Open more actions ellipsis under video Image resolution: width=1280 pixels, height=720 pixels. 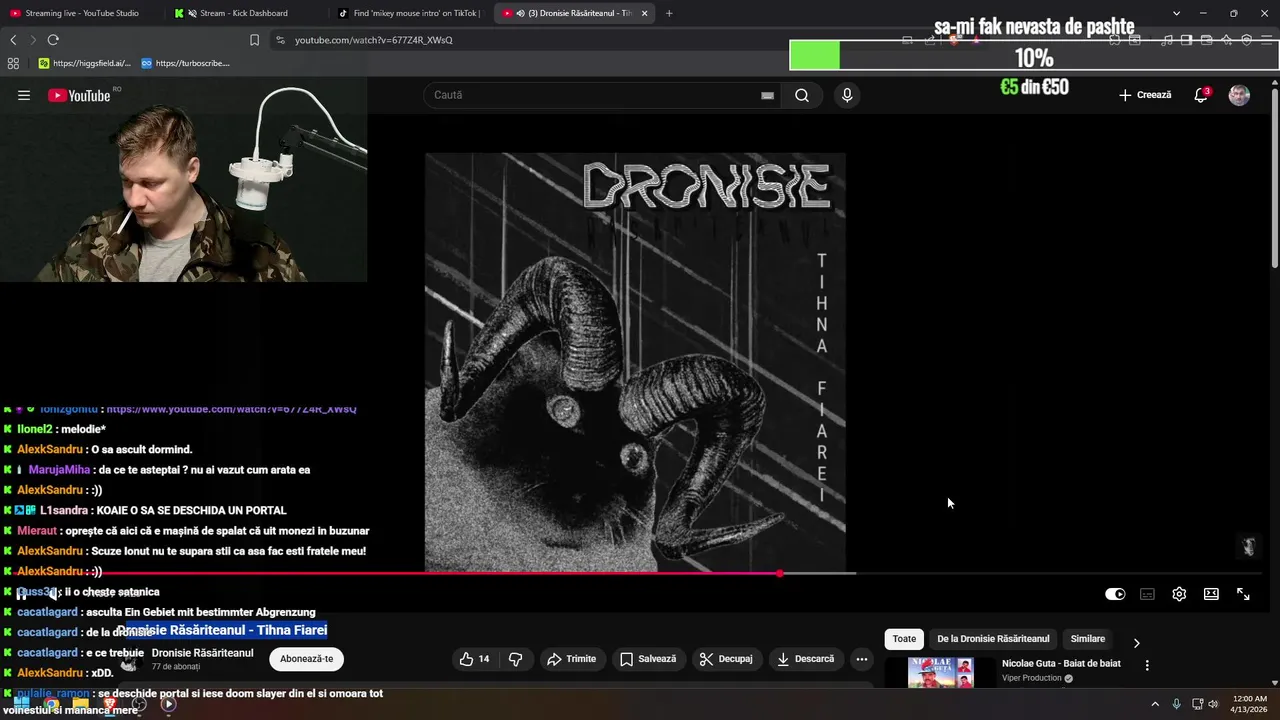point(862,659)
